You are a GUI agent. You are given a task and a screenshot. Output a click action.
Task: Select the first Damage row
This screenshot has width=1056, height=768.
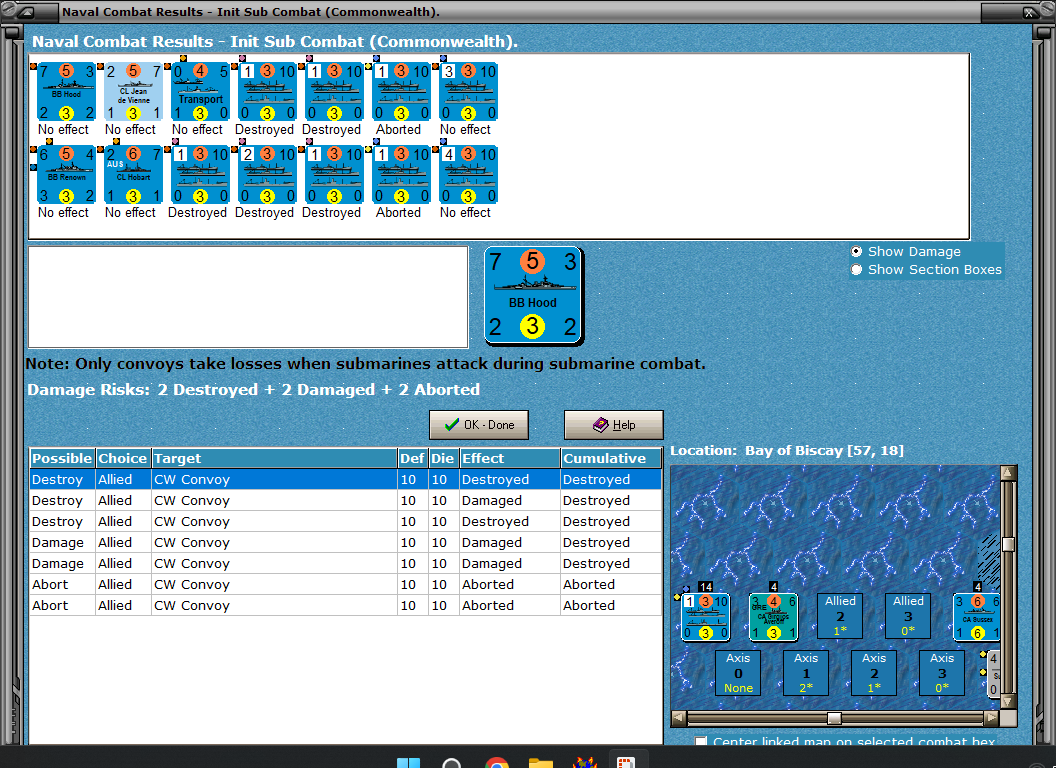[345, 542]
